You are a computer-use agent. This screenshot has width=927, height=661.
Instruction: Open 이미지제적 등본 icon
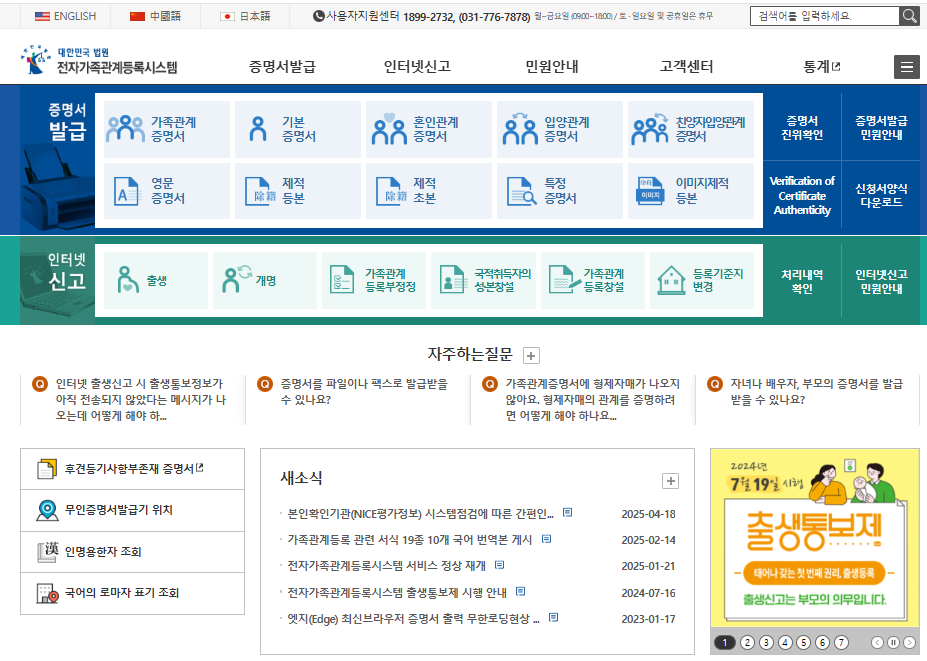click(650, 191)
